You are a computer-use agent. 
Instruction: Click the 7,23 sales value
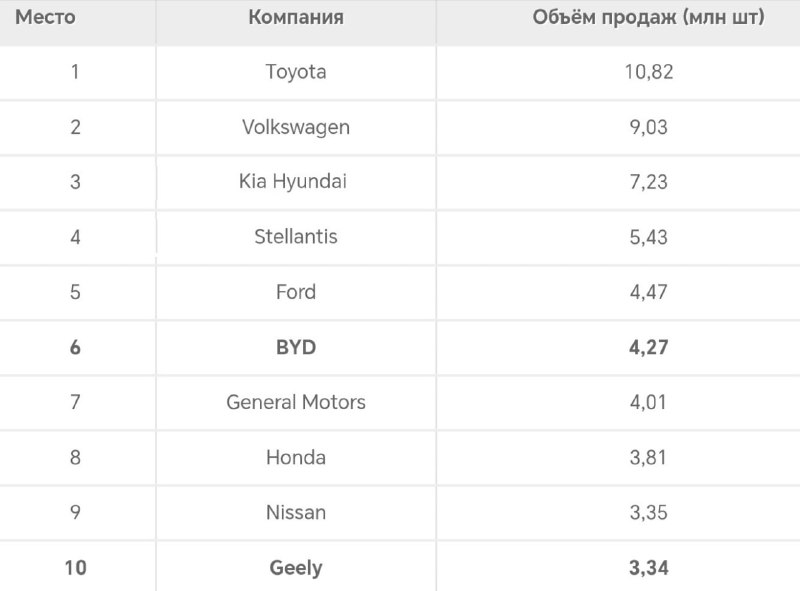[648, 182]
